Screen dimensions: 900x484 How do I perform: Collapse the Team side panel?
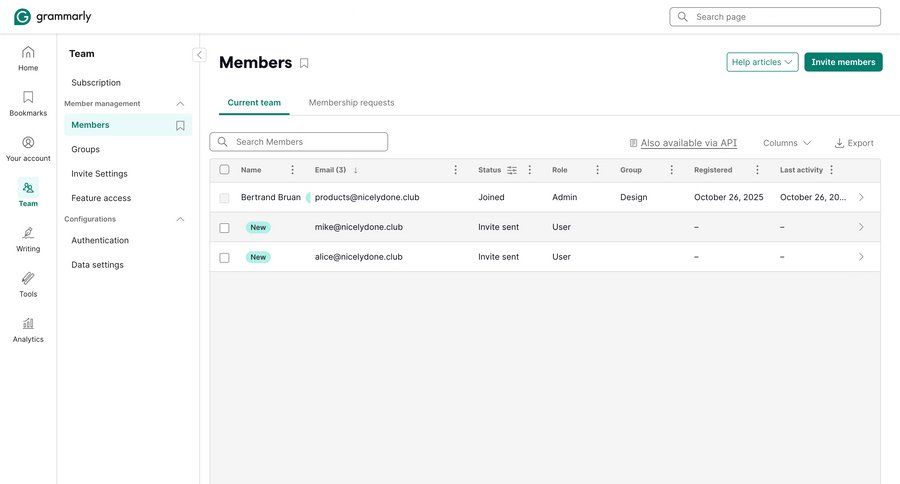pyautogui.click(x=199, y=55)
